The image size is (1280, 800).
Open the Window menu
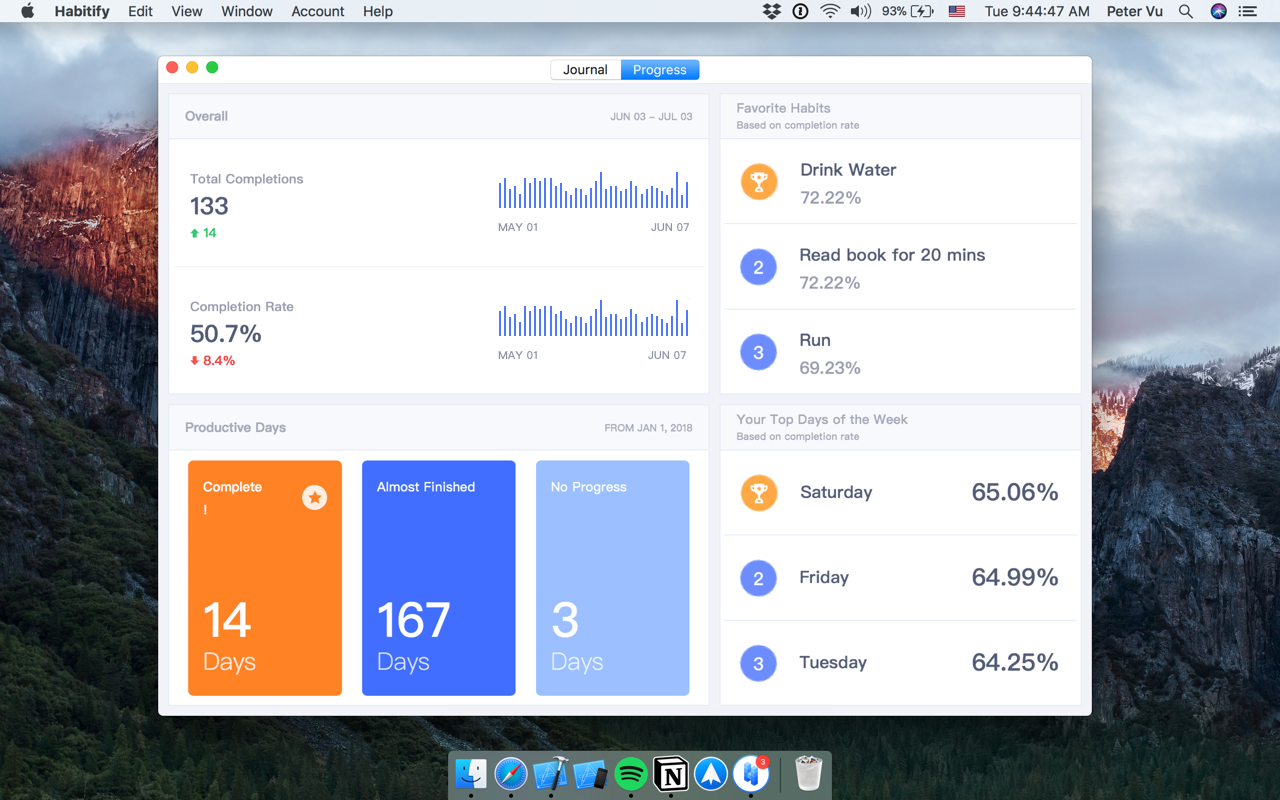(x=246, y=11)
